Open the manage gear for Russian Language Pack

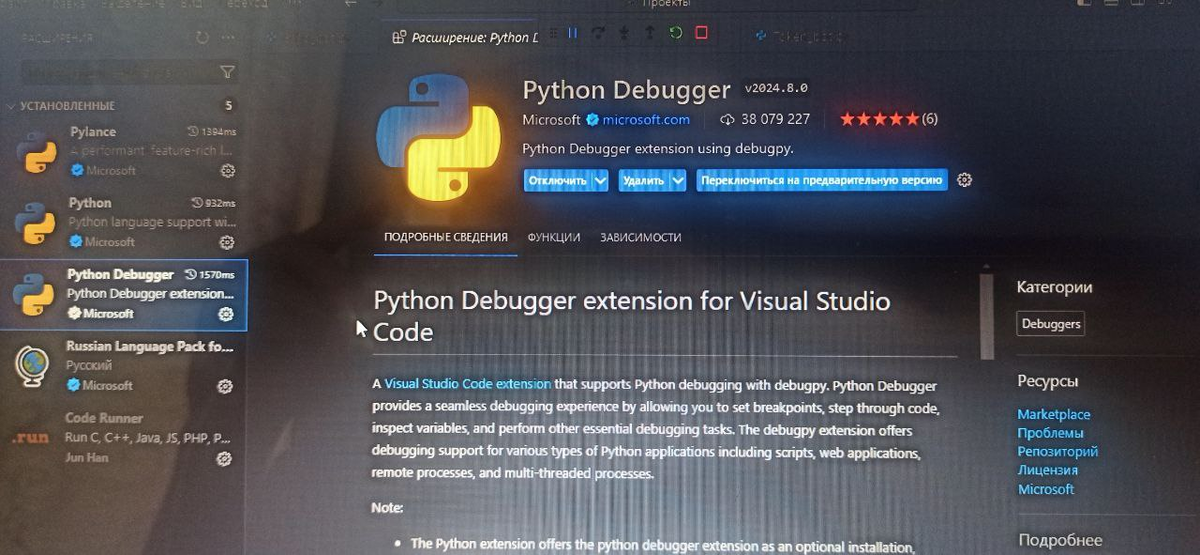[x=225, y=387]
